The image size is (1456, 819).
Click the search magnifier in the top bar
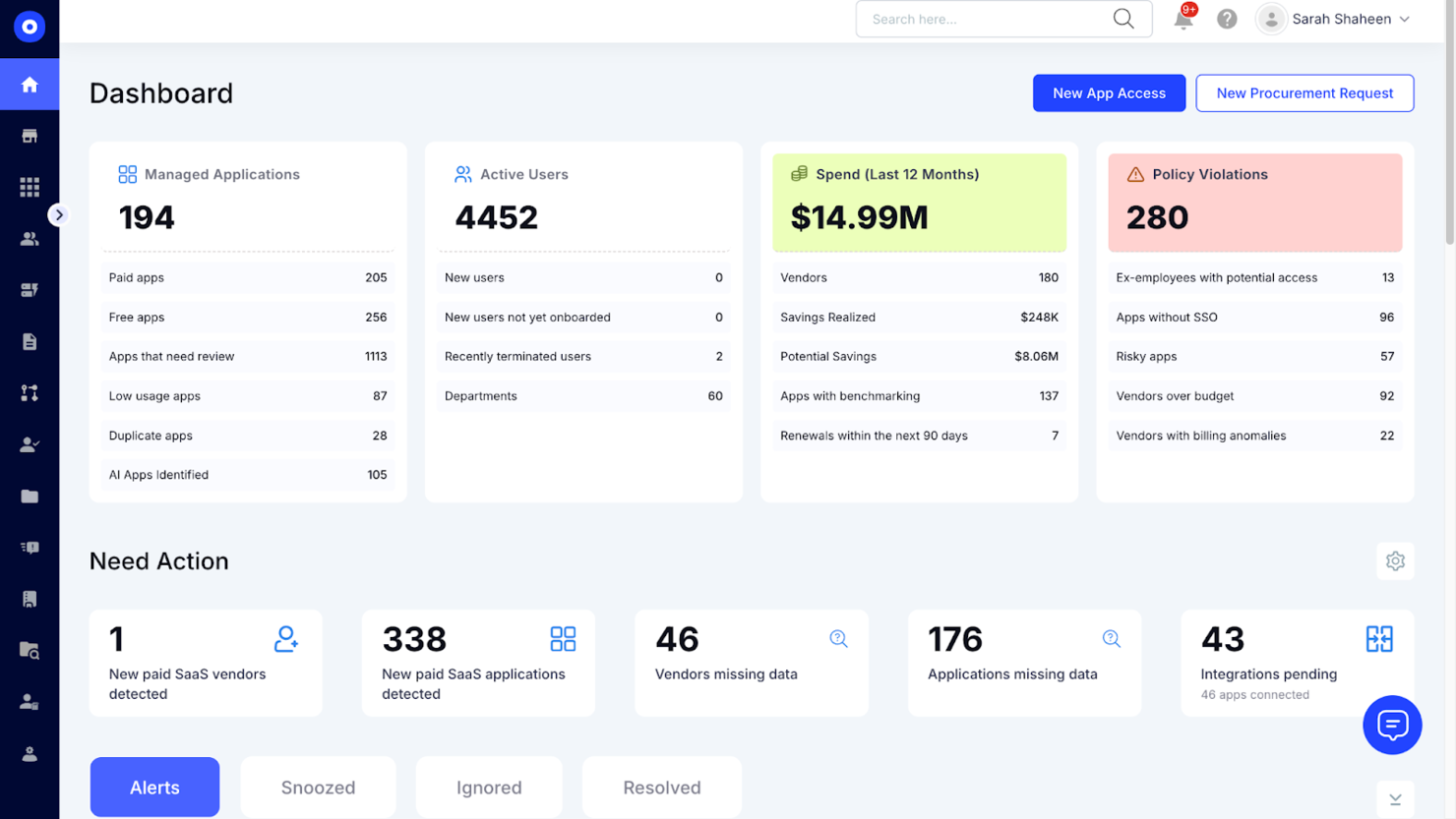click(x=1123, y=19)
